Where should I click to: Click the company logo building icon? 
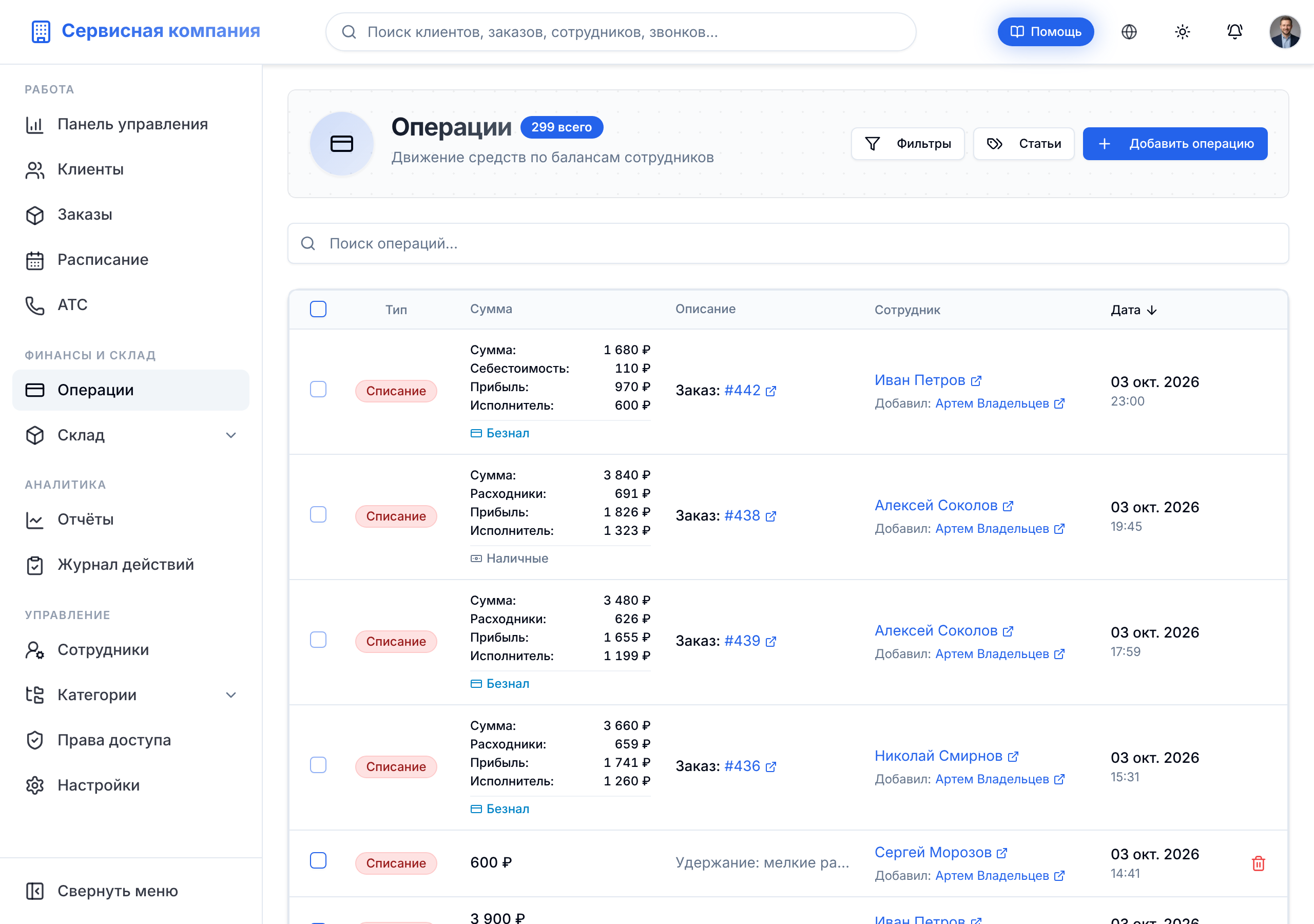tap(41, 31)
